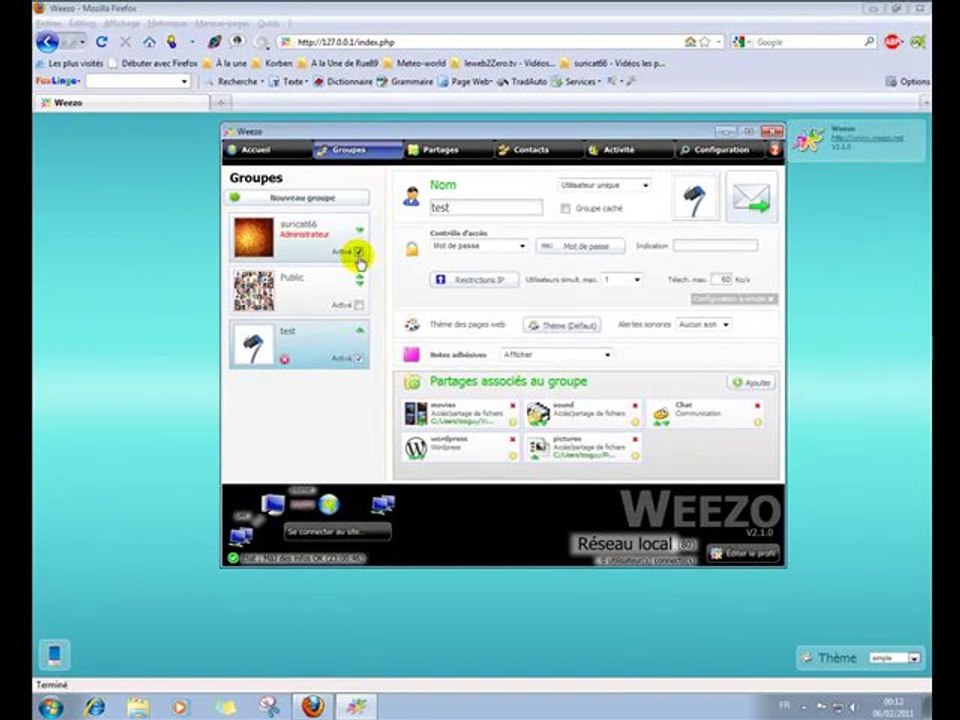This screenshot has height=720, width=960.
Task: Click the globe internet icon in network diagram
Action: 329,504
